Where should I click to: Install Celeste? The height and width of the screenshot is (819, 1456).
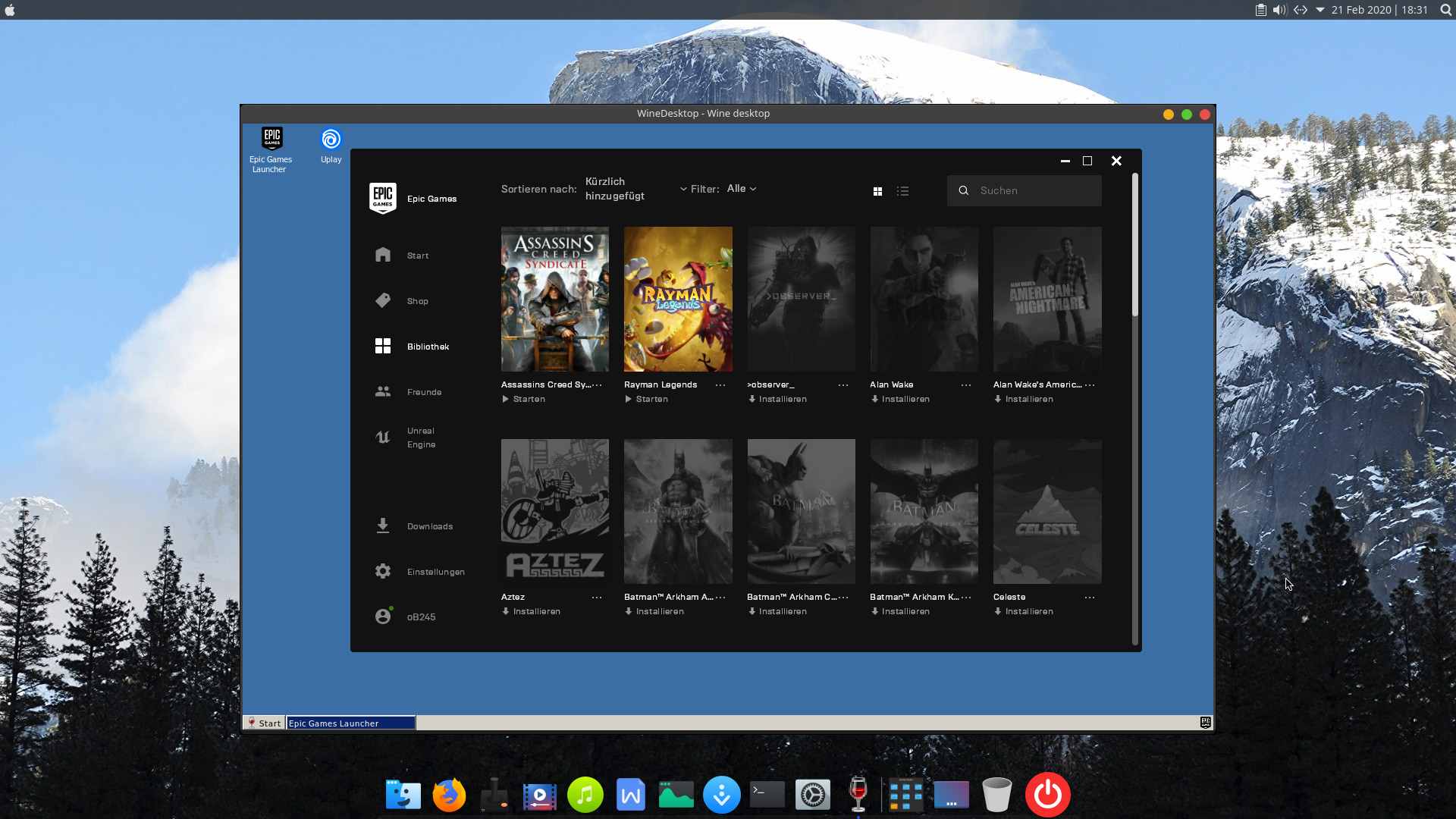pyautogui.click(x=1024, y=611)
